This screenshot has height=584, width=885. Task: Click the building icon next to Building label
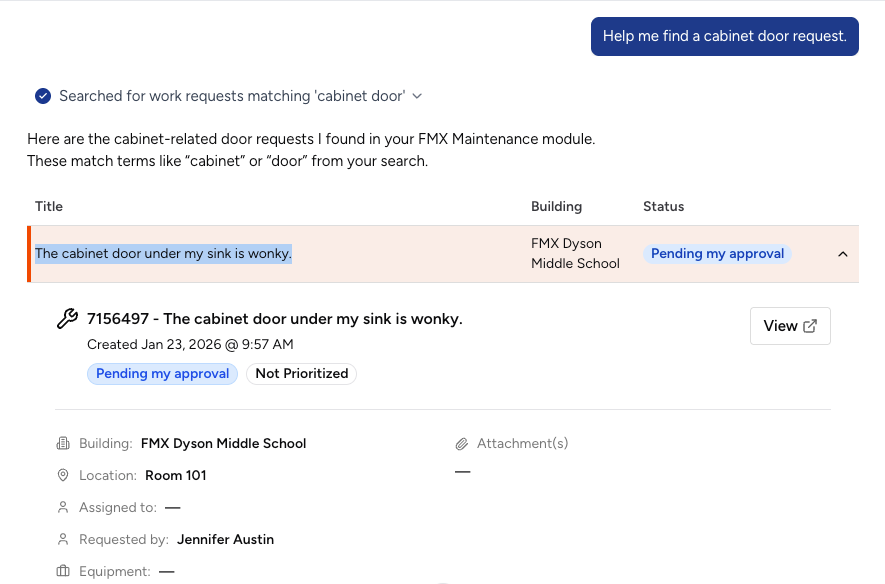[63, 443]
